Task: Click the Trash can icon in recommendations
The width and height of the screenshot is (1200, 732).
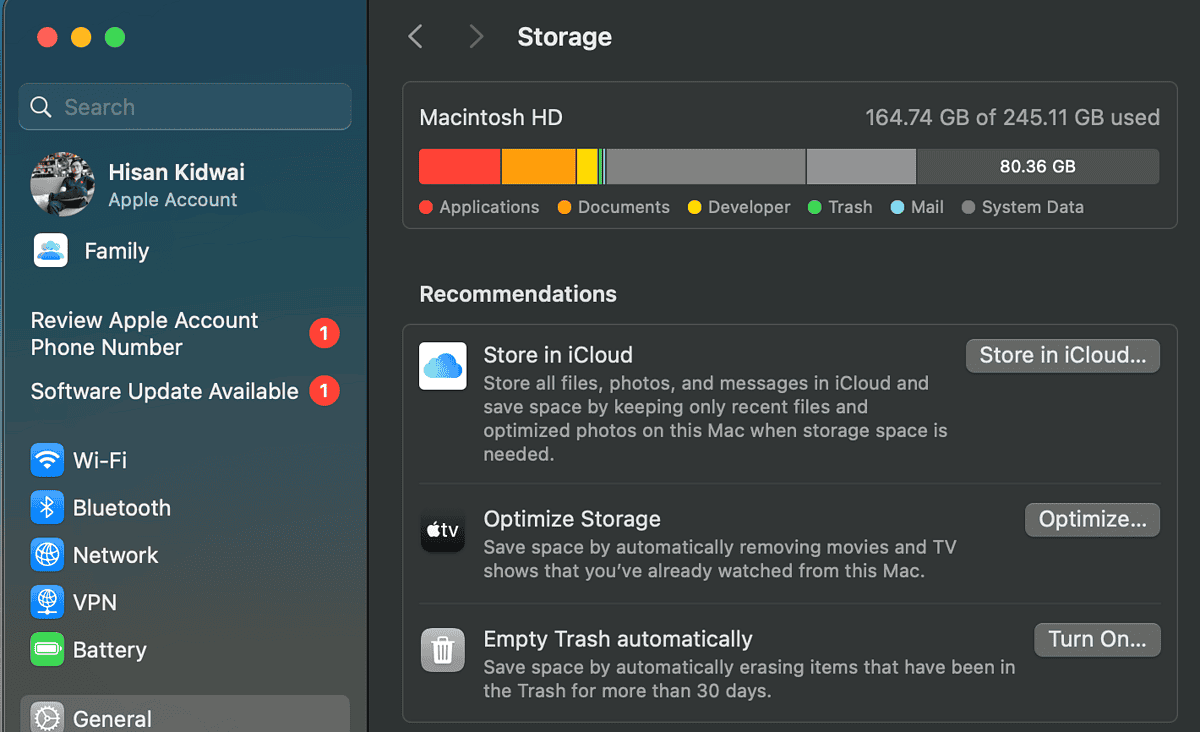Action: (x=442, y=650)
